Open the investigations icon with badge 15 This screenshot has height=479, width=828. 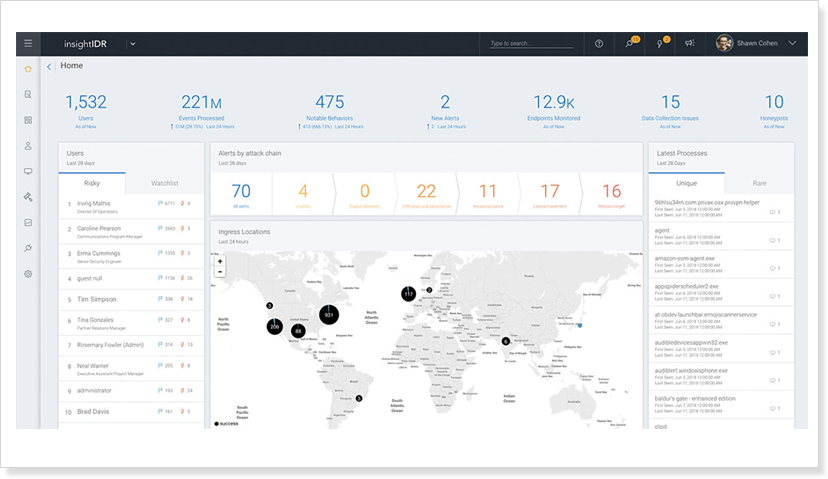pyautogui.click(x=631, y=43)
